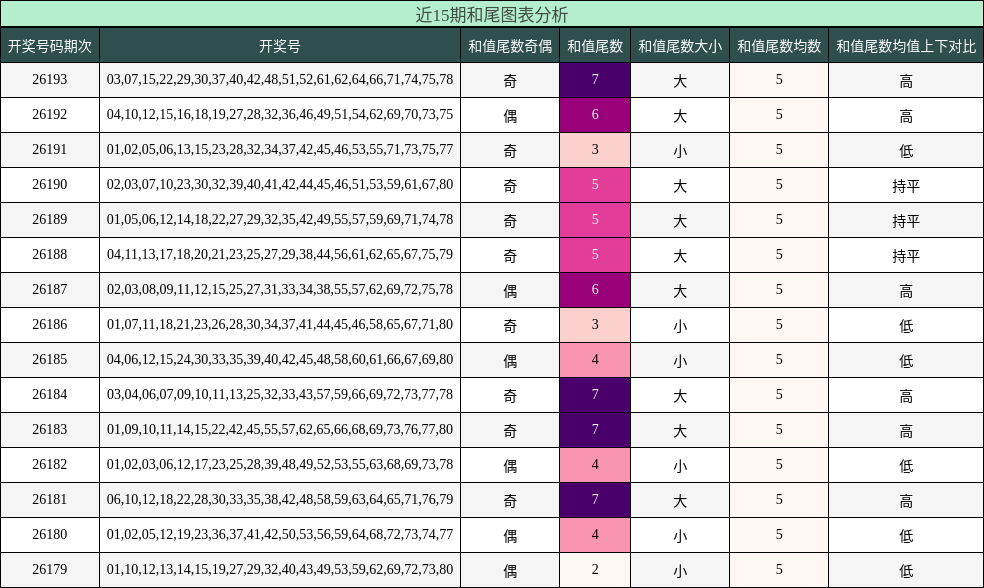Click issue number 26181
984x588 pixels.
click(x=50, y=500)
